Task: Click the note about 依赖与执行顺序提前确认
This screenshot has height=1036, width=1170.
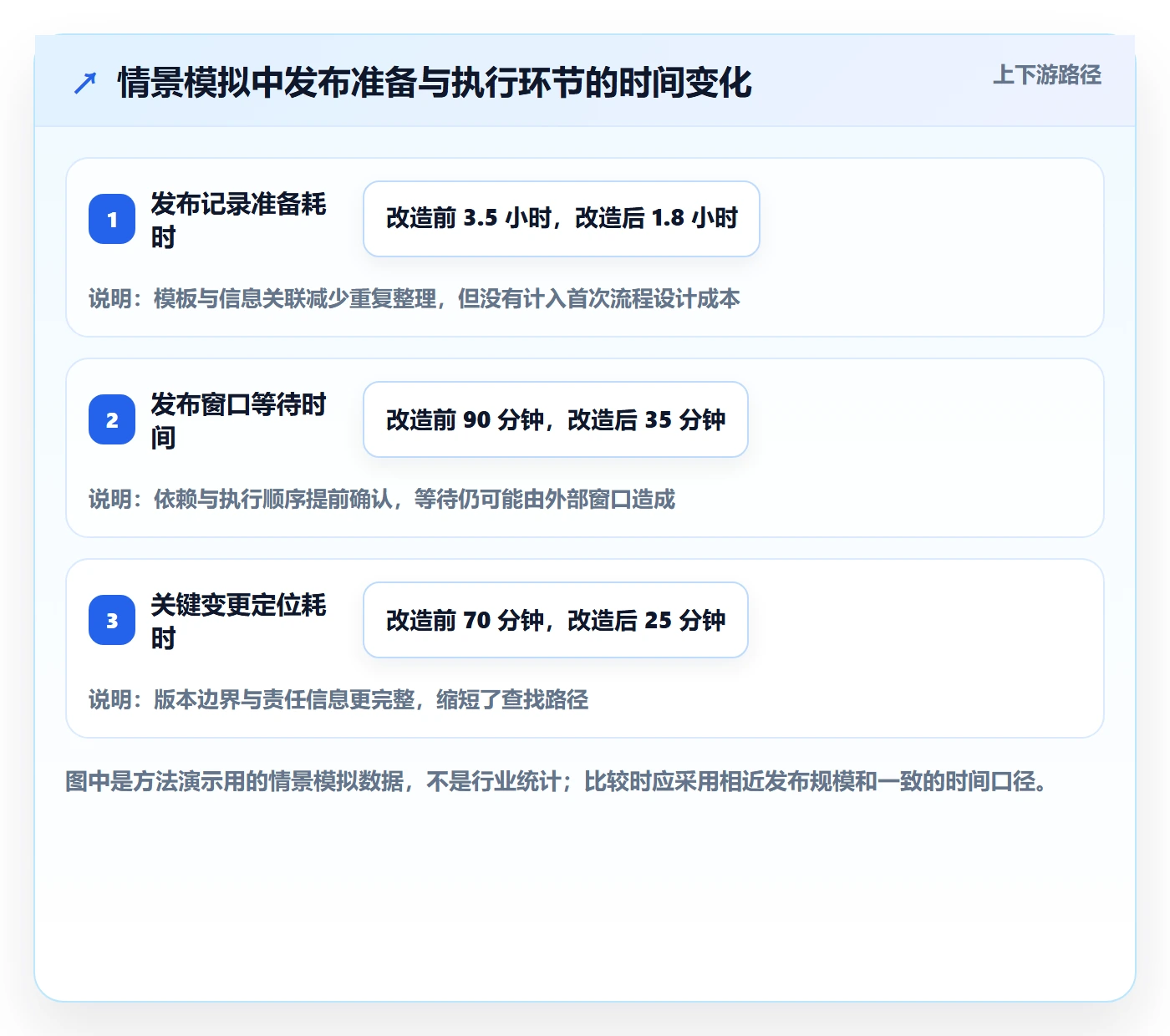Action: (382, 499)
